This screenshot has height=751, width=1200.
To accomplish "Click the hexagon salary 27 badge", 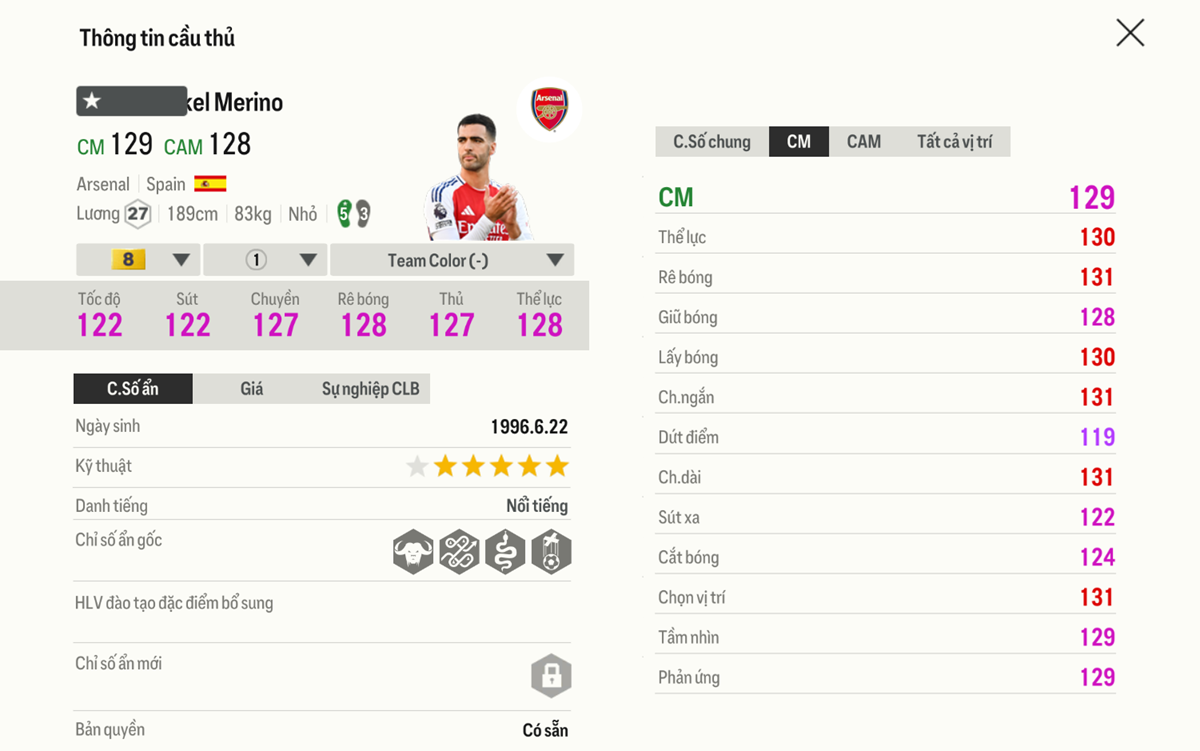I will pyautogui.click(x=137, y=214).
